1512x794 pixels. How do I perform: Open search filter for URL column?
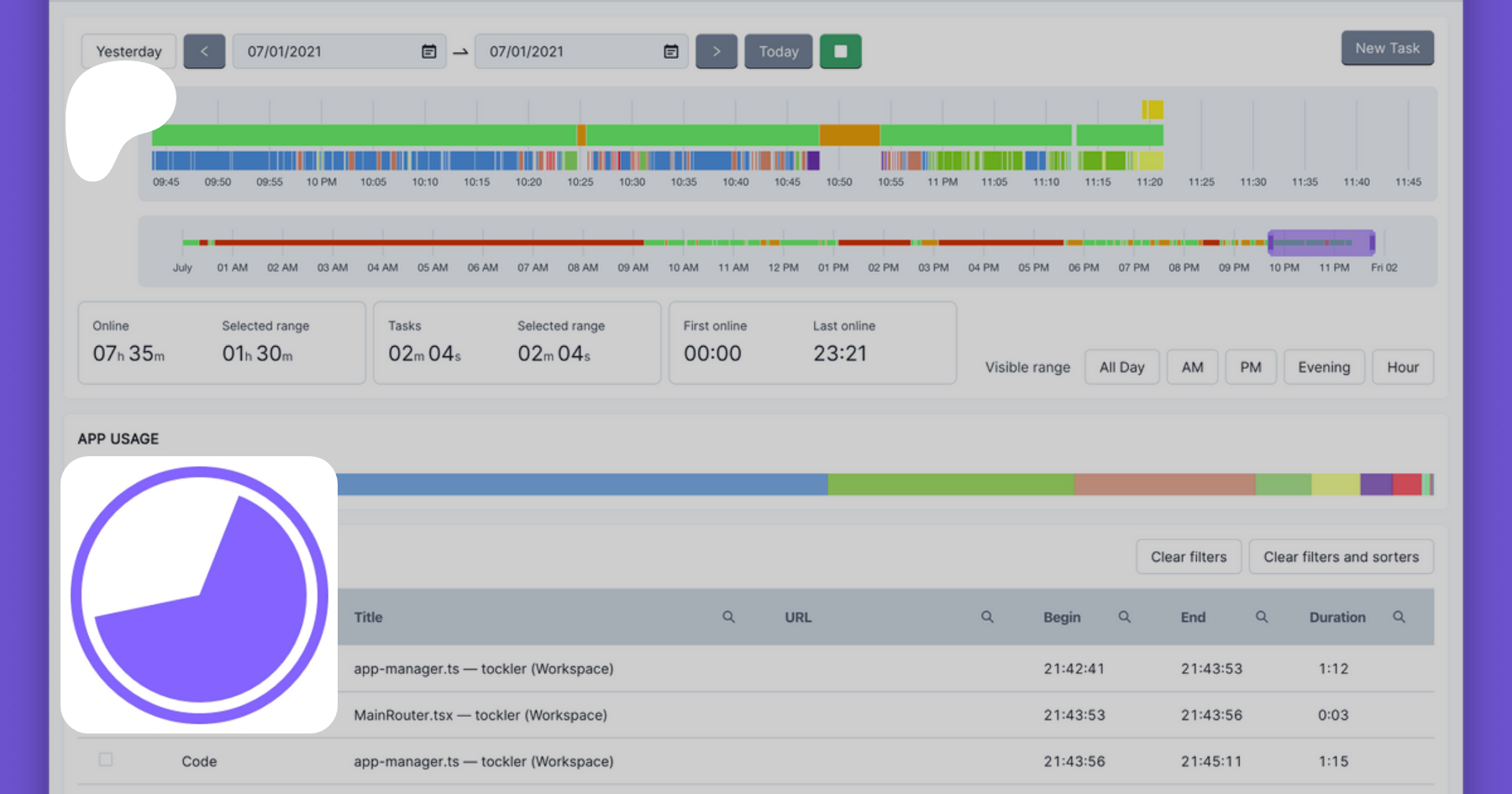(987, 617)
